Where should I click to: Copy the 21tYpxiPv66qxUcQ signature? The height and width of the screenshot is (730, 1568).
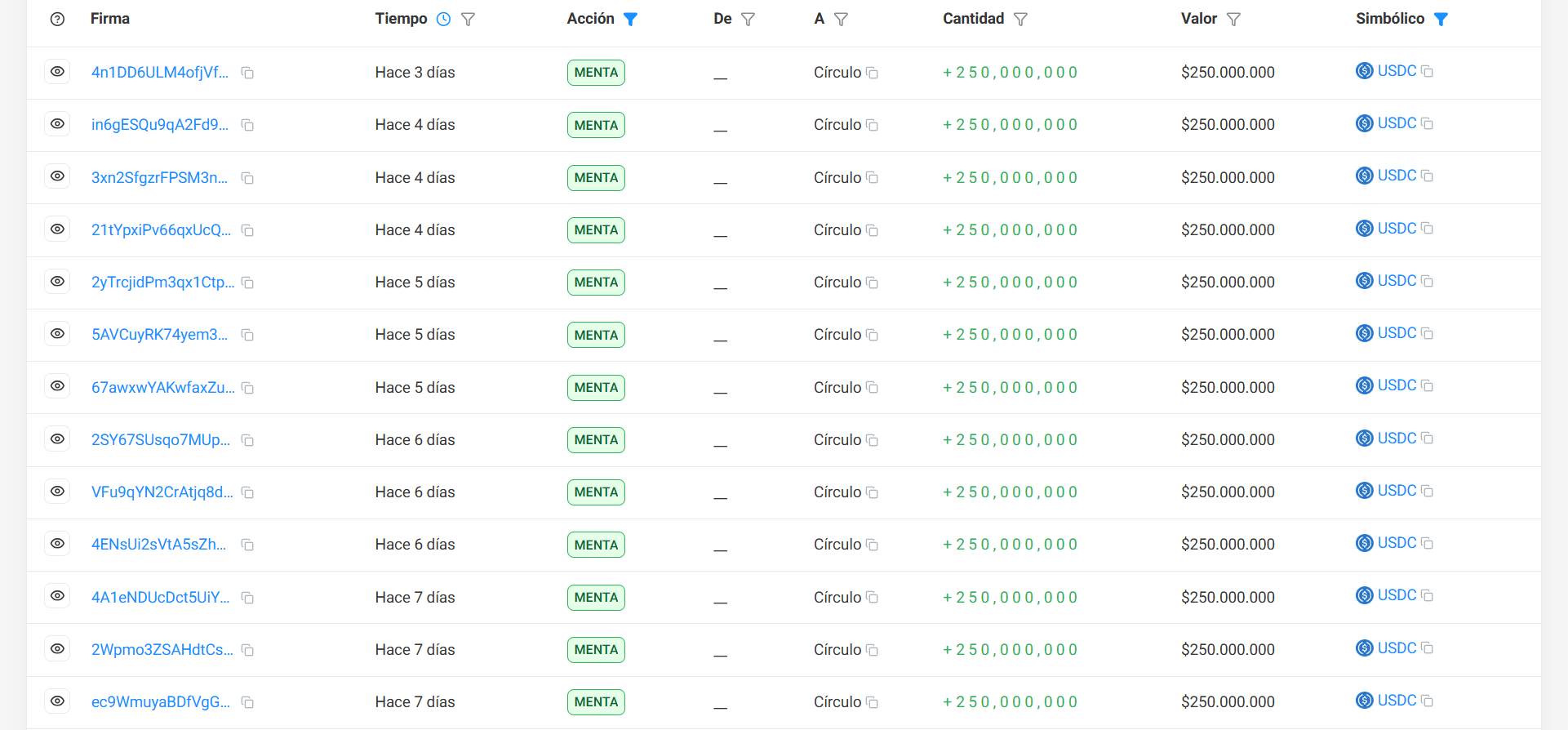247,231
